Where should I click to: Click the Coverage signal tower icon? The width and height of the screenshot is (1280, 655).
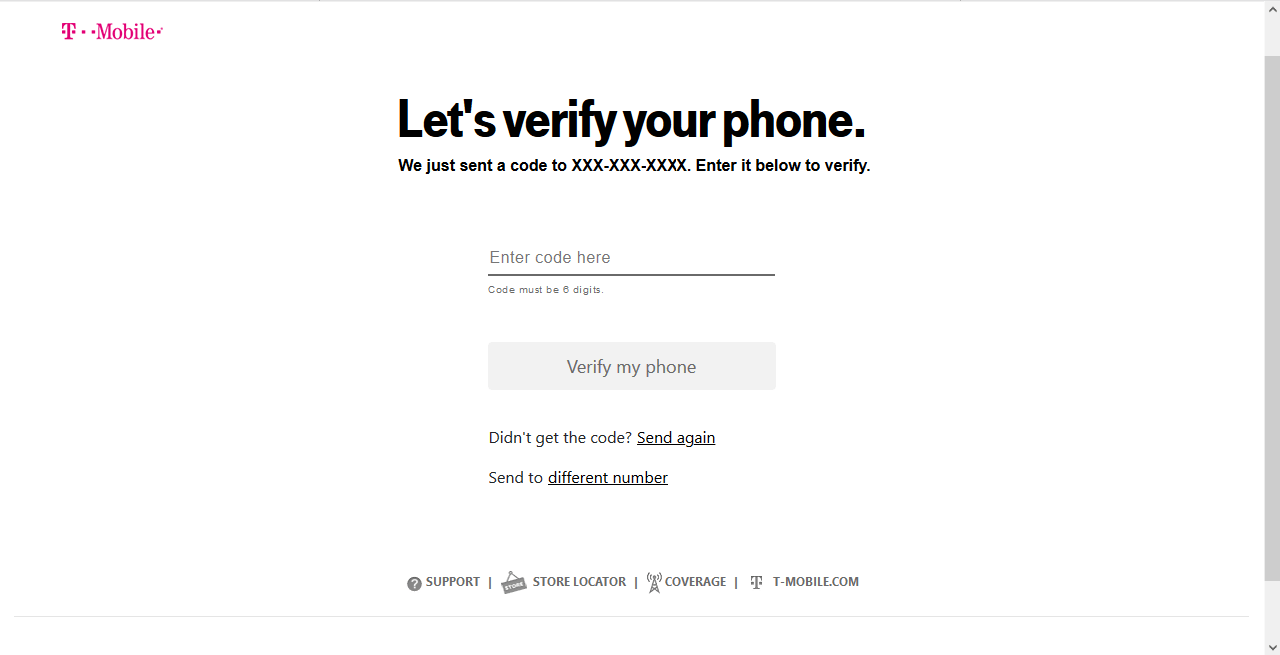coord(654,582)
